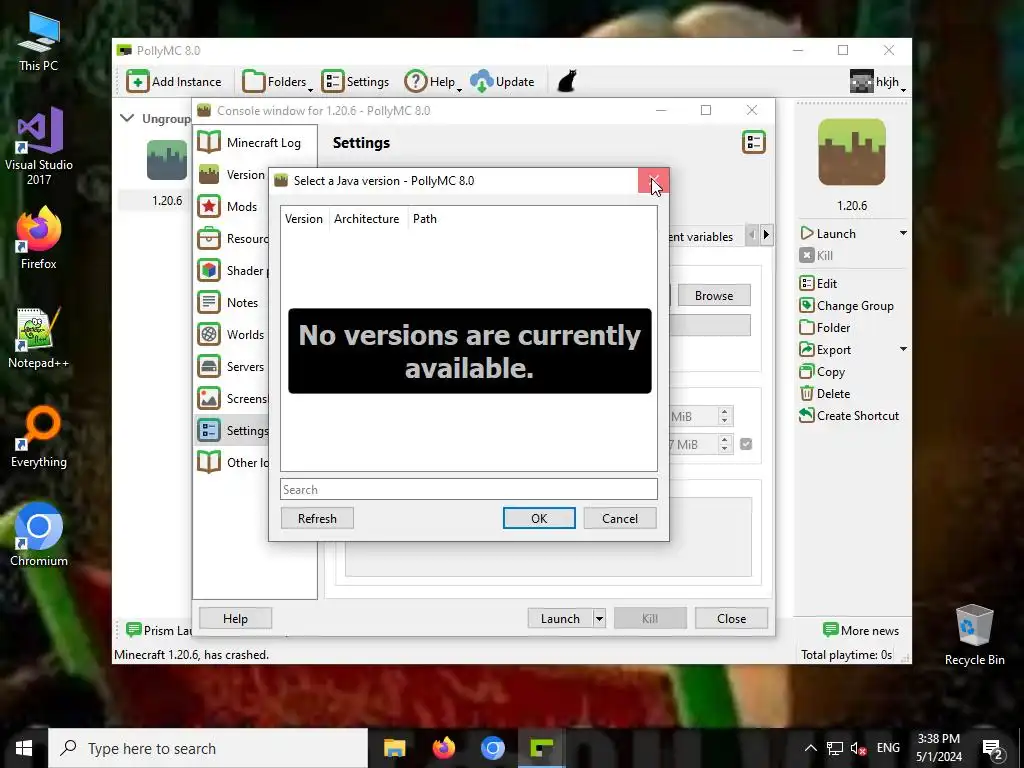Open Firefox from the taskbar
Viewport: 1024px width, 768px height.
pyautogui.click(x=443, y=748)
